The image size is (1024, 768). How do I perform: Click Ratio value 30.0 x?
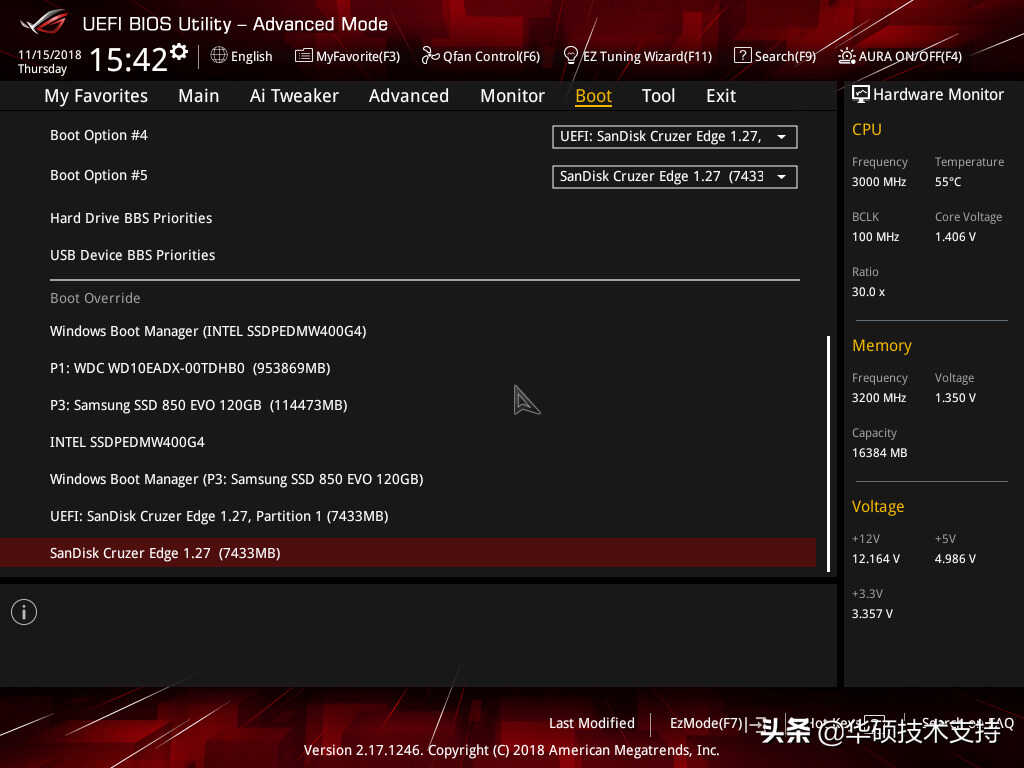click(868, 292)
